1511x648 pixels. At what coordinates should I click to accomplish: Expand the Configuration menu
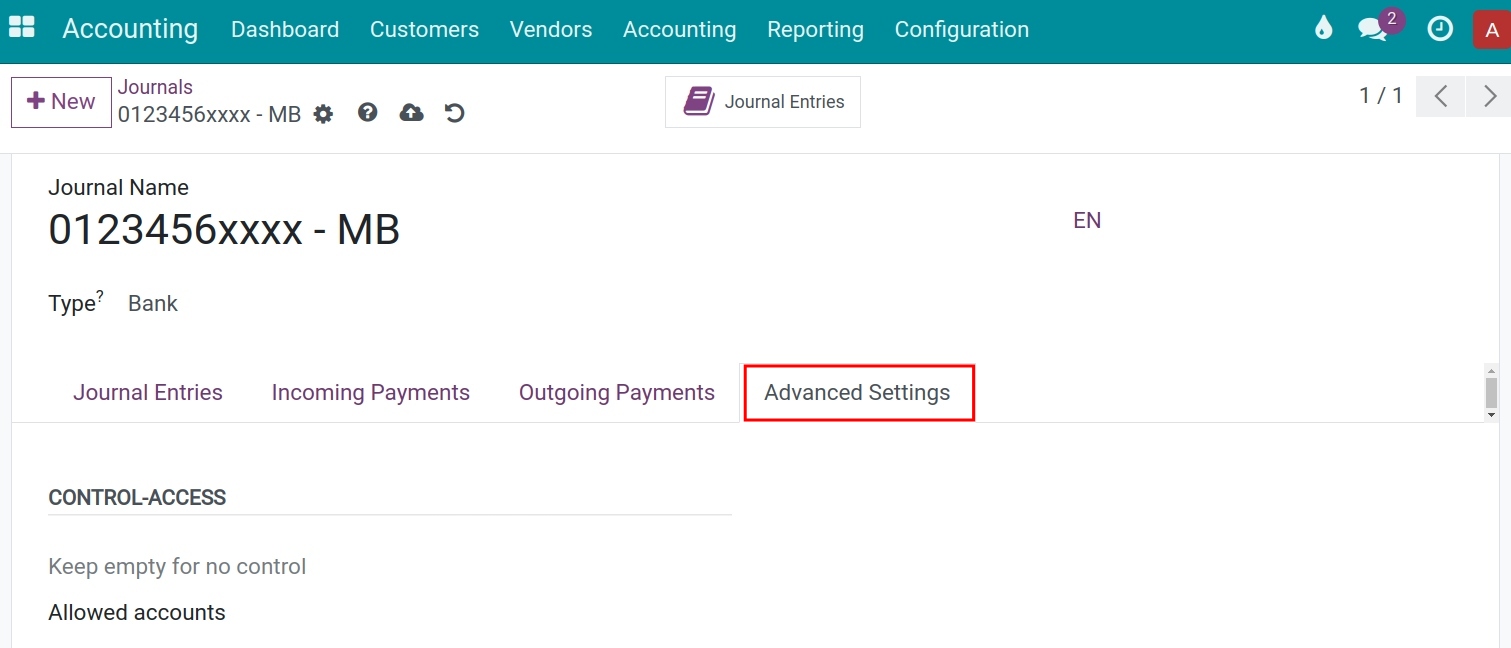962,30
